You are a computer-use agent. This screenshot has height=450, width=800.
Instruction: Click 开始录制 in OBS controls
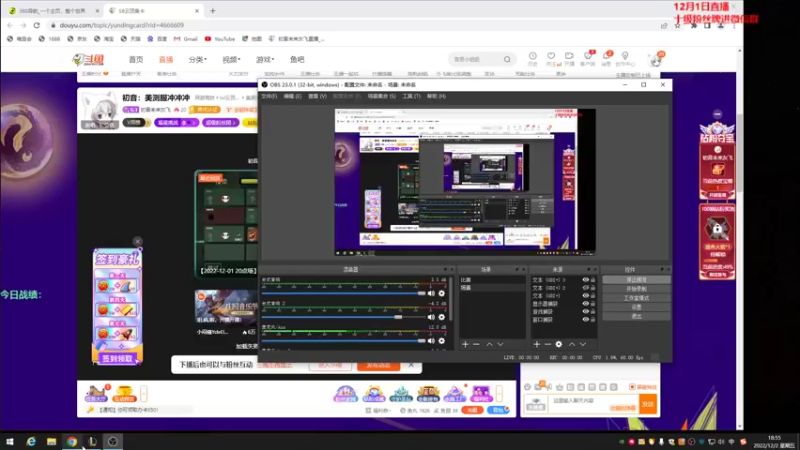636,289
